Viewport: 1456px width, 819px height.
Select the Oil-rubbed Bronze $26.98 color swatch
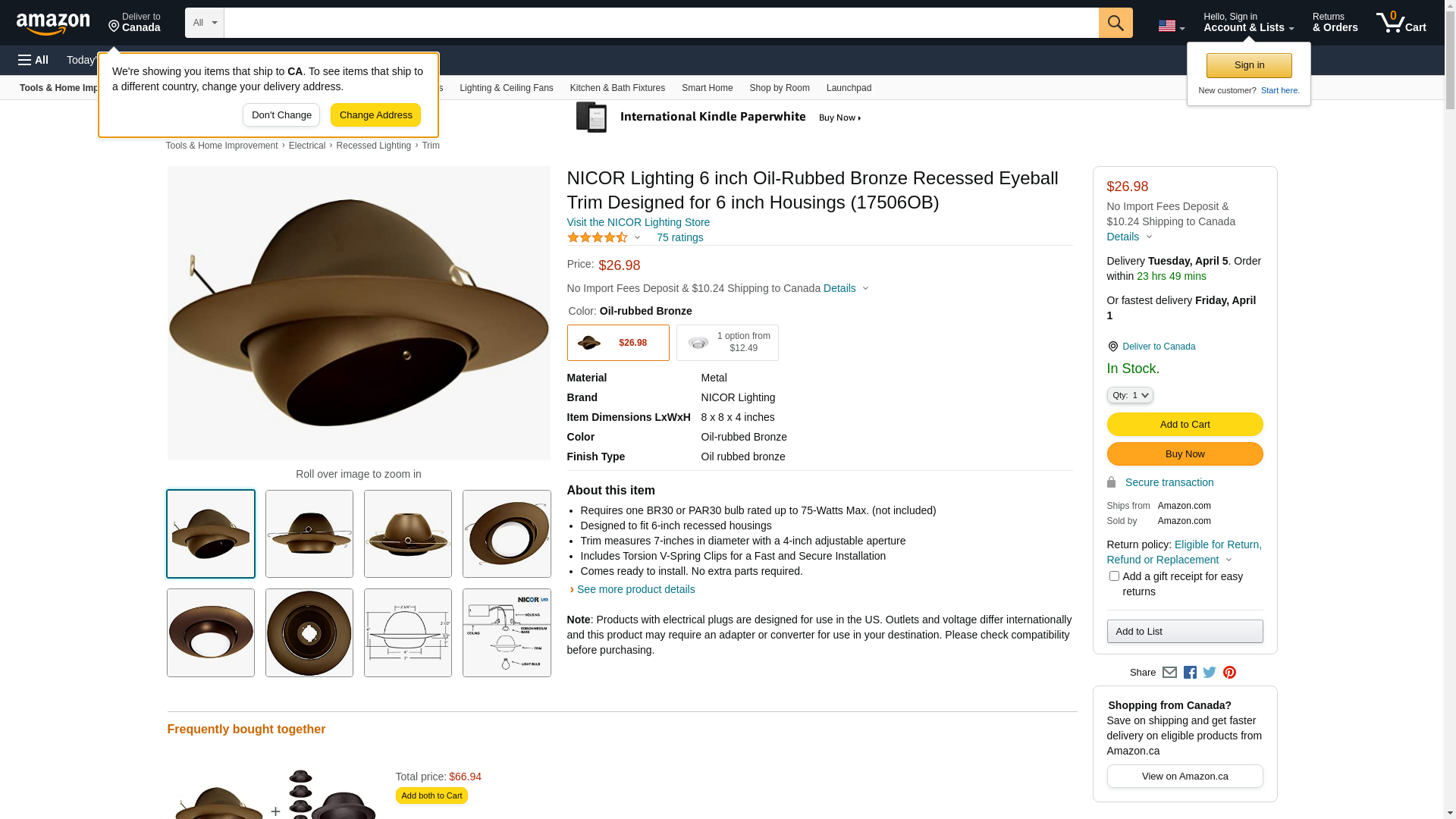click(618, 343)
